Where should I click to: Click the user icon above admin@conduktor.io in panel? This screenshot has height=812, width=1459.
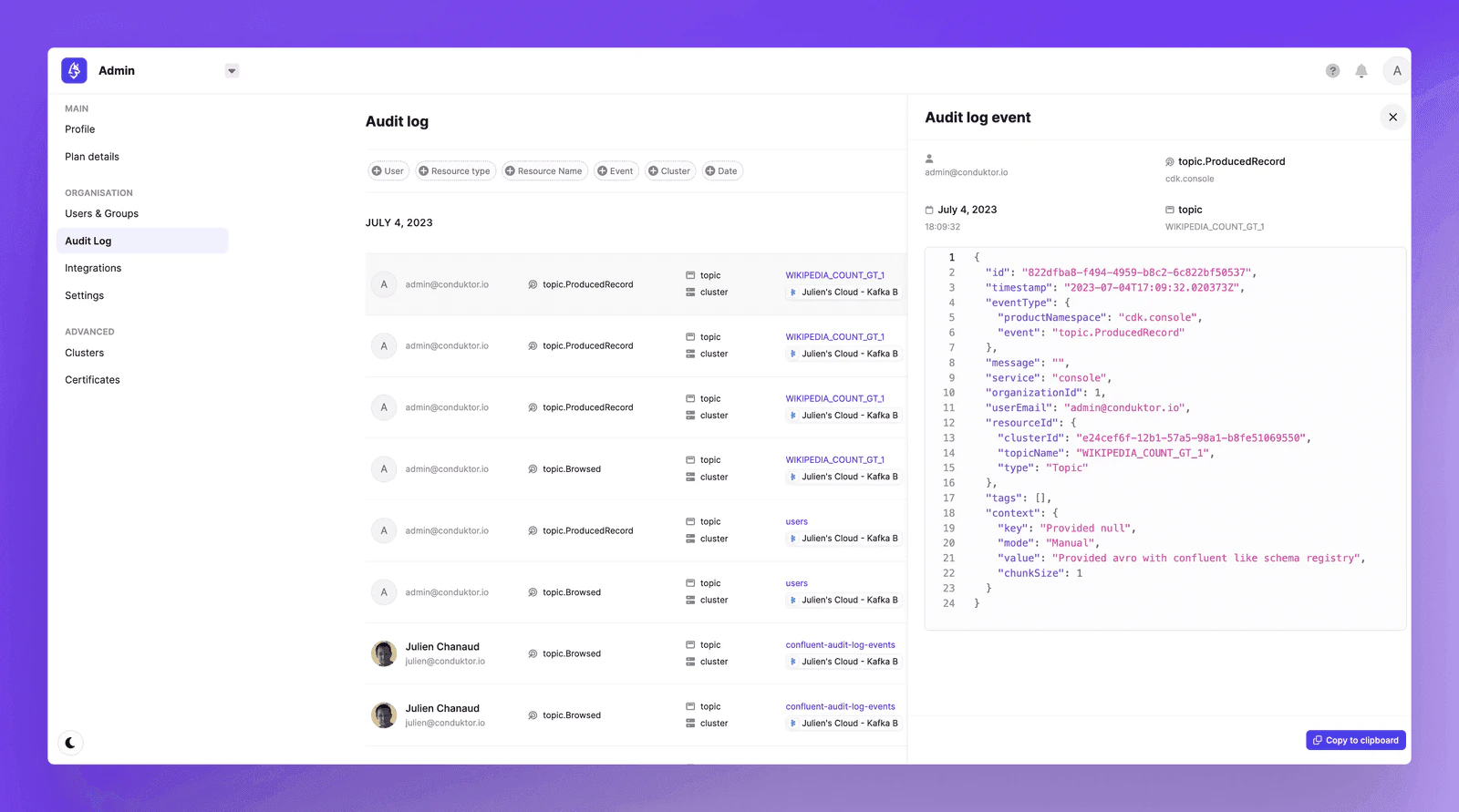click(x=929, y=158)
